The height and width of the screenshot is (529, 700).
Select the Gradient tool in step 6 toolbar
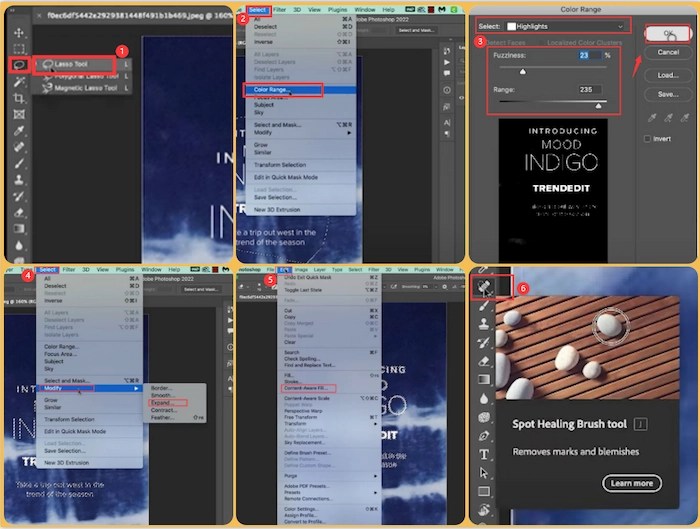tap(484, 379)
